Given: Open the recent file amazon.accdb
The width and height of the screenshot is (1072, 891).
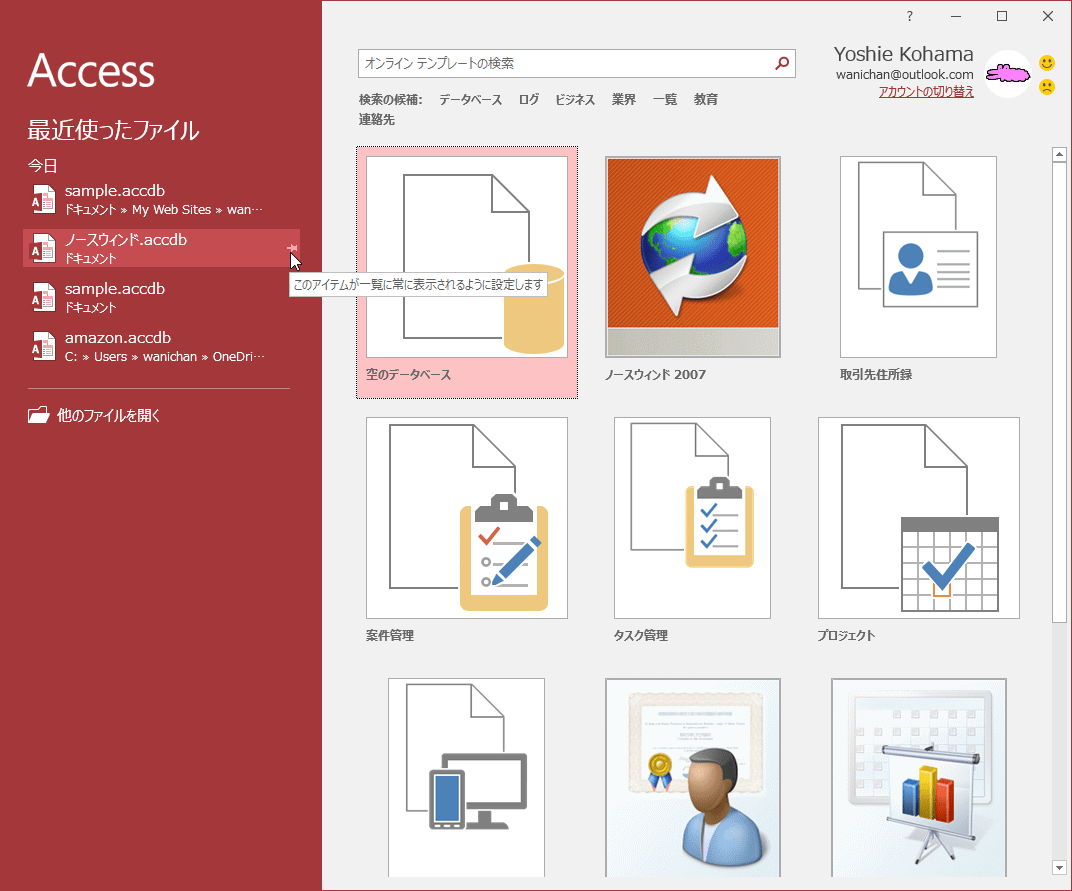Looking at the screenshot, I should (x=161, y=346).
